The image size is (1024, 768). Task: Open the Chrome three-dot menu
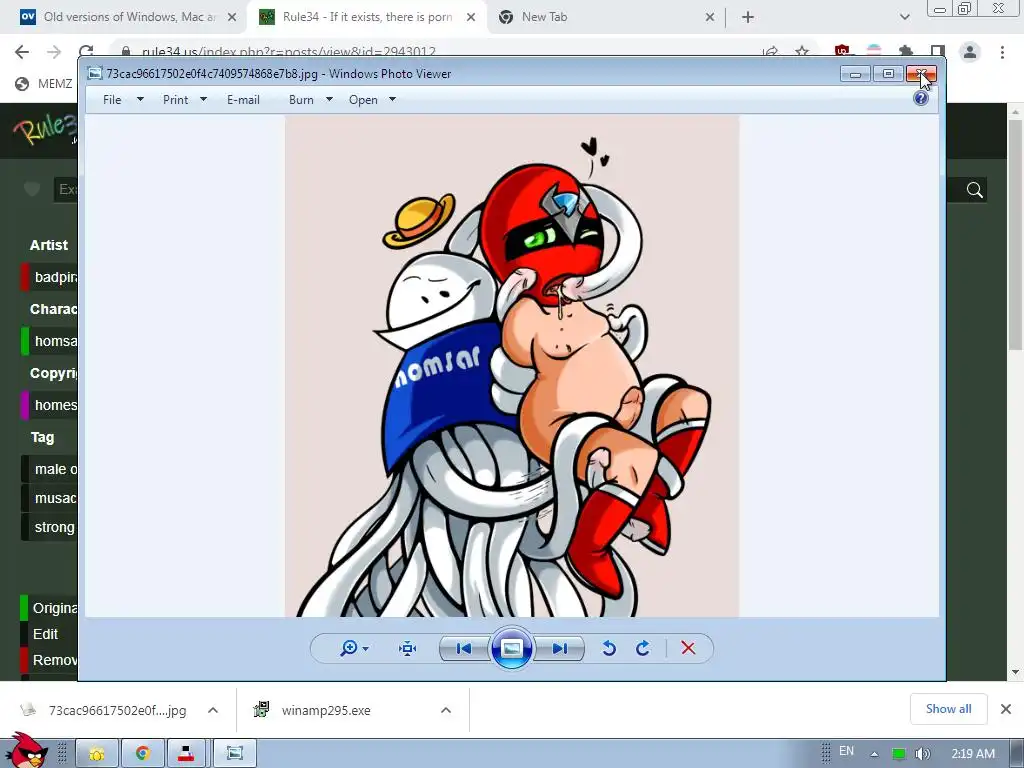point(1002,52)
